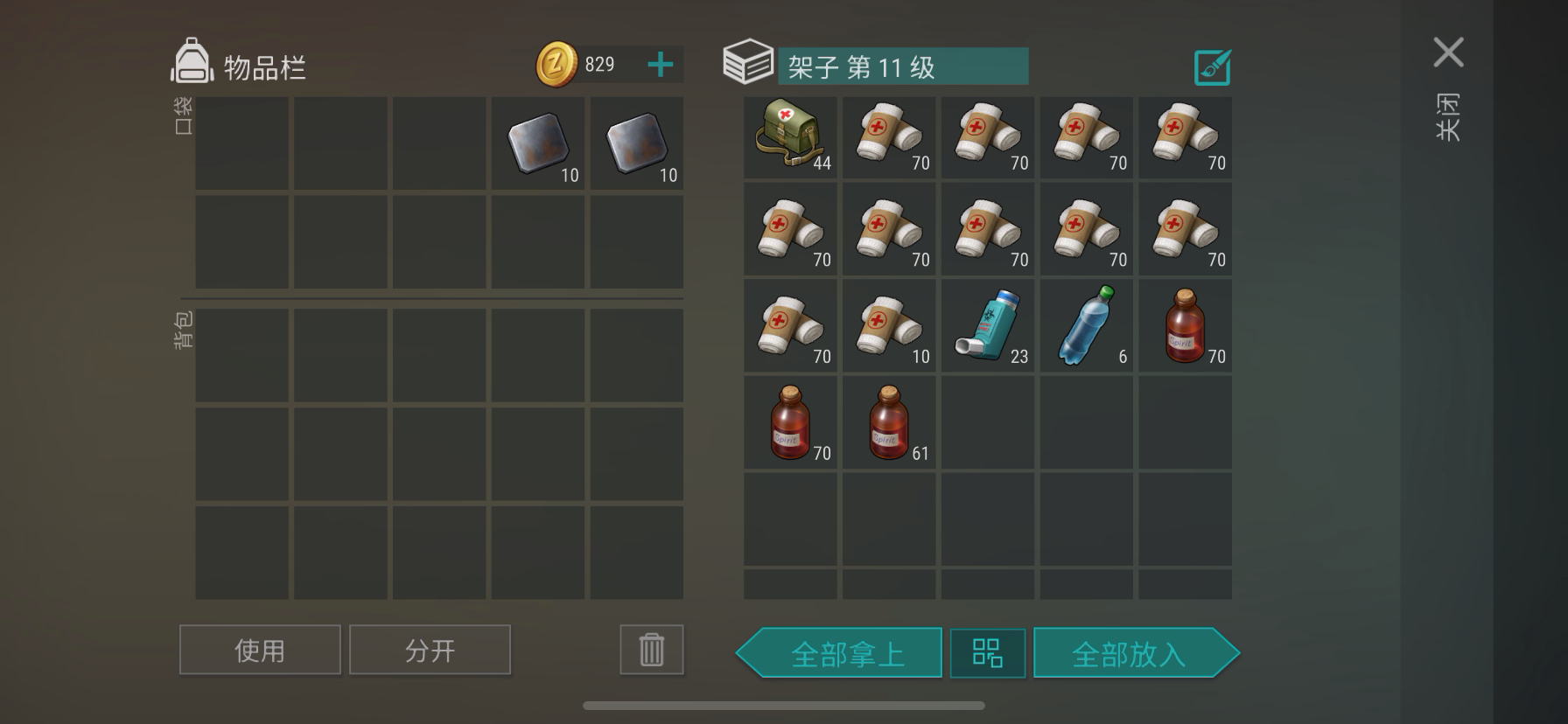The height and width of the screenshot is (724, 1568).
Task: Click the 分开 split button
Action: [x=430, y=650]
